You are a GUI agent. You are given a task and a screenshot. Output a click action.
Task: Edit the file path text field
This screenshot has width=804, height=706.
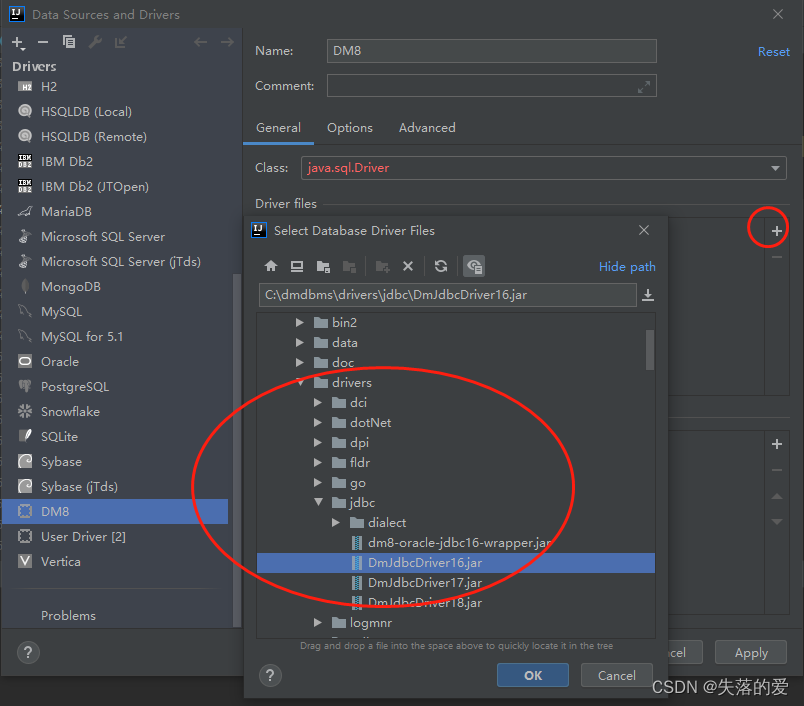coord(448,295)
